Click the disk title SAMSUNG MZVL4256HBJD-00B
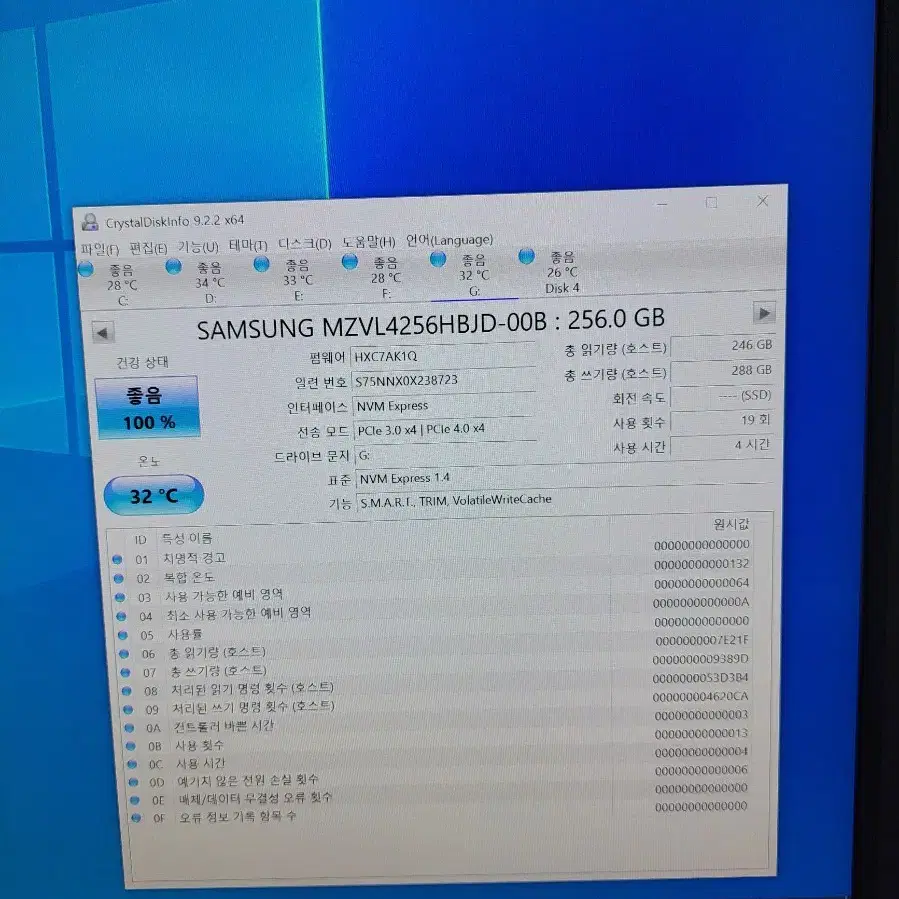 [x=372, y=326]
